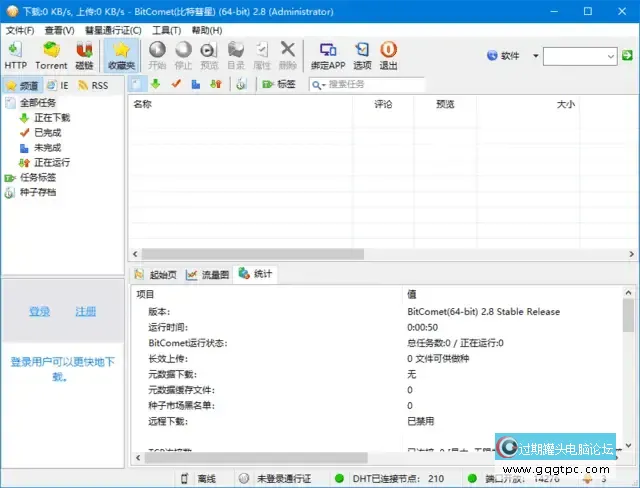Click the 离线 offline status icon
640x488 pixels.
point(184,479)
